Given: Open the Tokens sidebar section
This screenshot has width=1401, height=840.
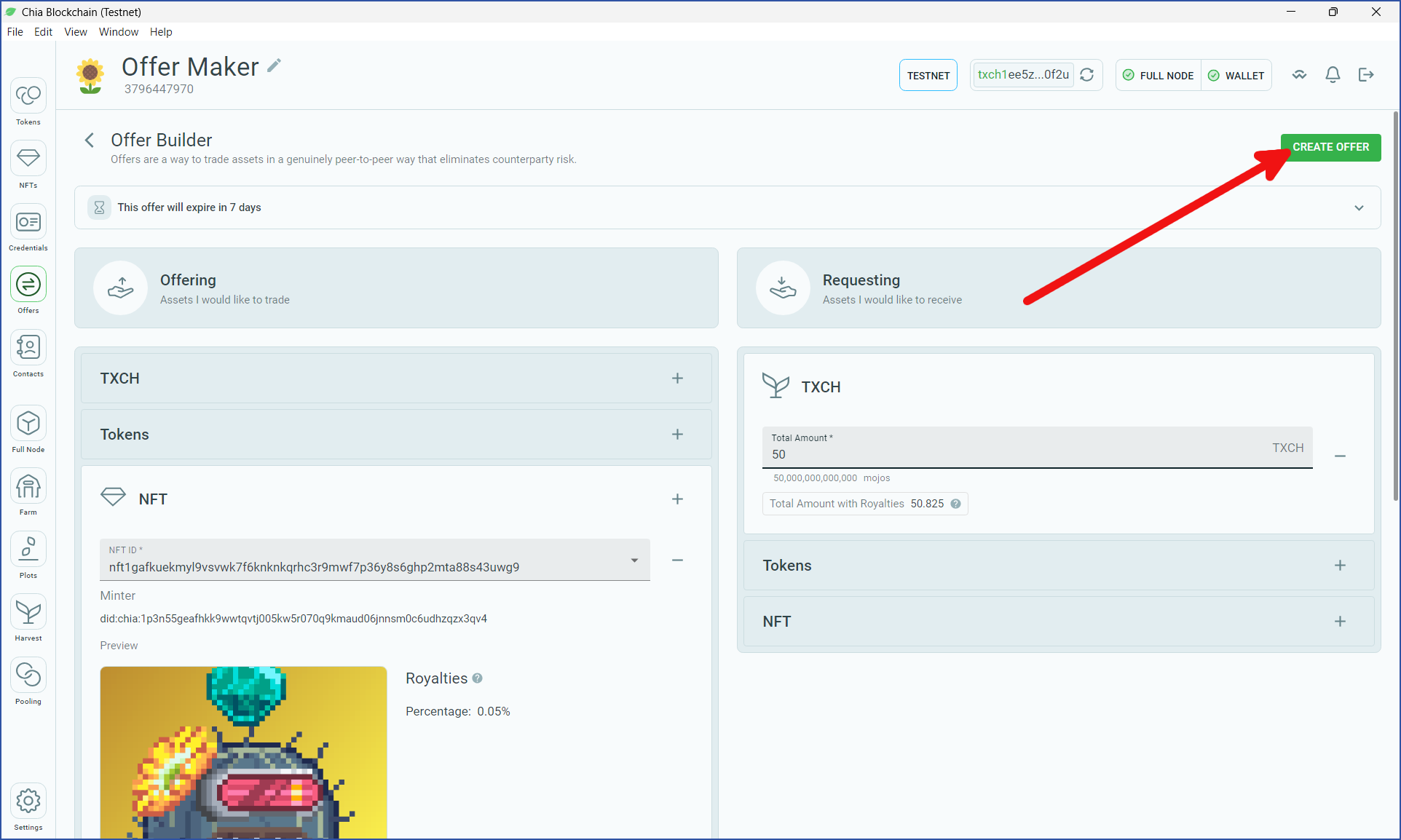Looking at the screenshot, I should (x=28, y=102).
